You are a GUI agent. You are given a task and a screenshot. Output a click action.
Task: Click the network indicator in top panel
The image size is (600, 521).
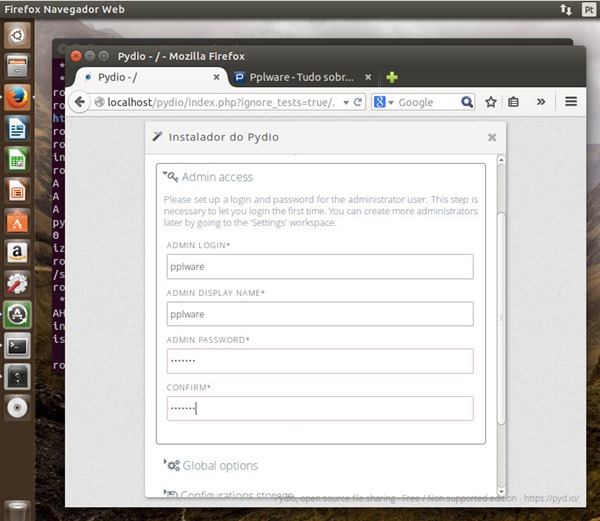click(566, 10)
